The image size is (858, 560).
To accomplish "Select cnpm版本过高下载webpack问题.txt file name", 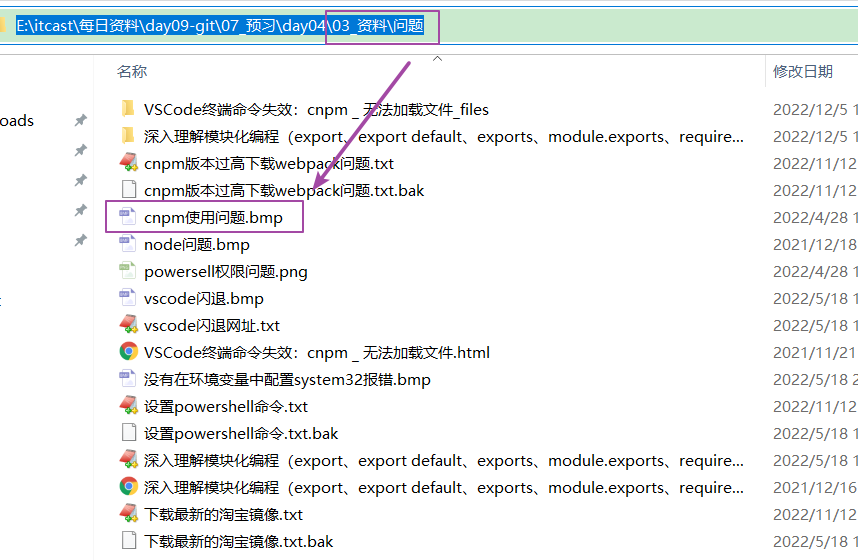I will pyautogui.click(x=269, y=163).
